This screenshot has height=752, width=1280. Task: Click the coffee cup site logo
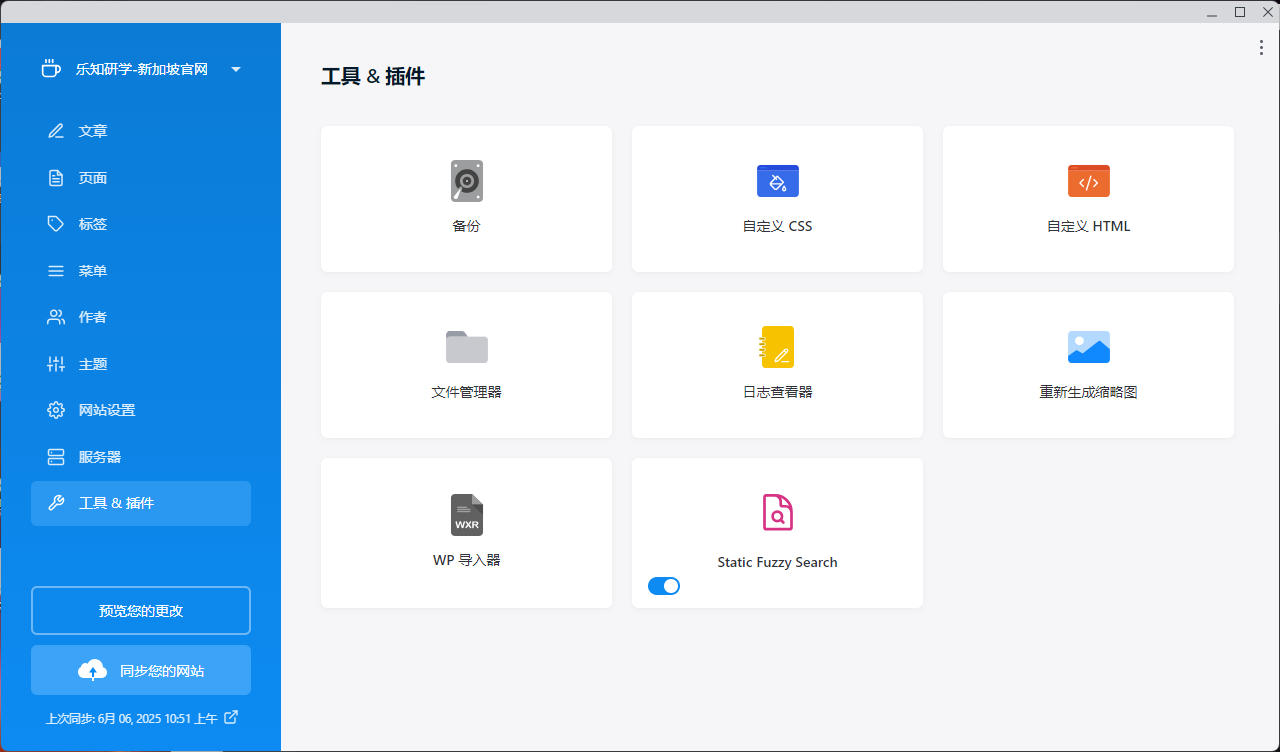51,69
